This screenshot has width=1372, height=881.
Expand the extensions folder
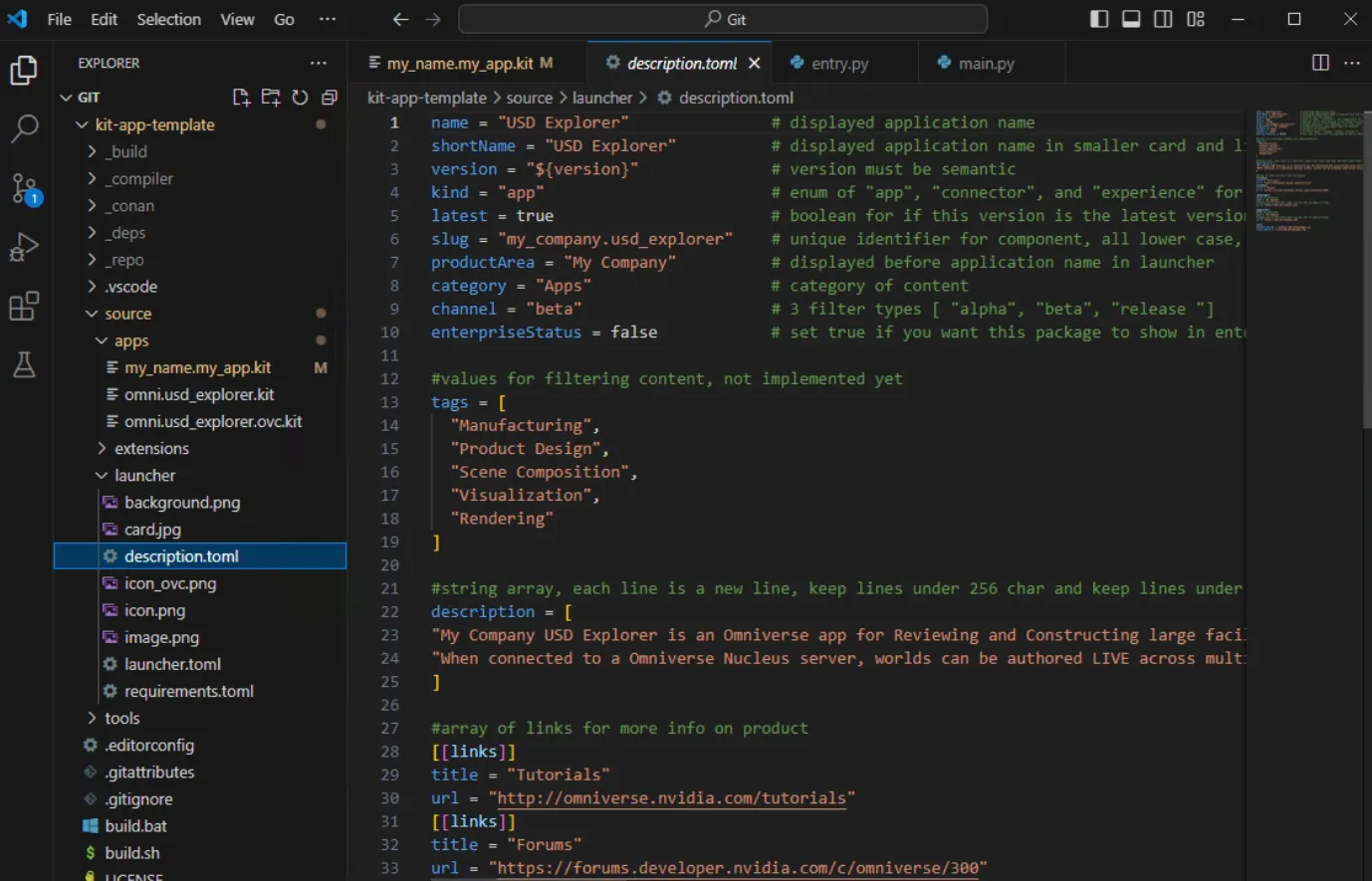(x=150, y=449)
